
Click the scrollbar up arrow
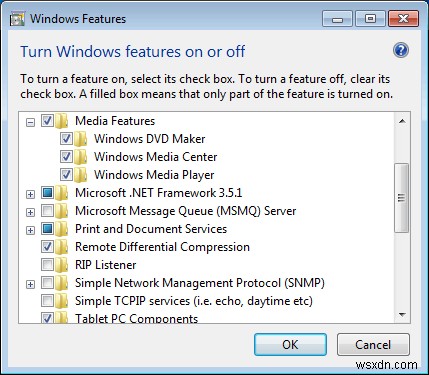coord(402,121)
